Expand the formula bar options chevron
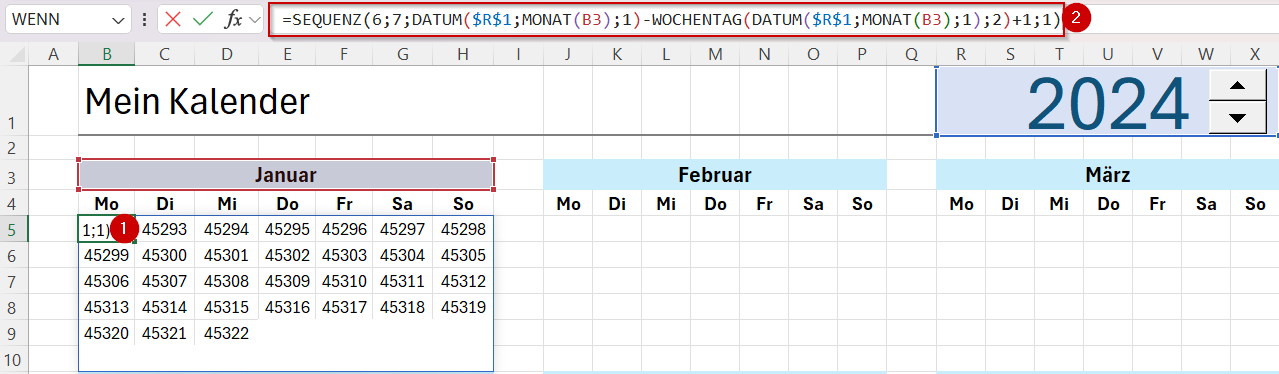The width and height of the screenshot is (1279, 374). 254,19
